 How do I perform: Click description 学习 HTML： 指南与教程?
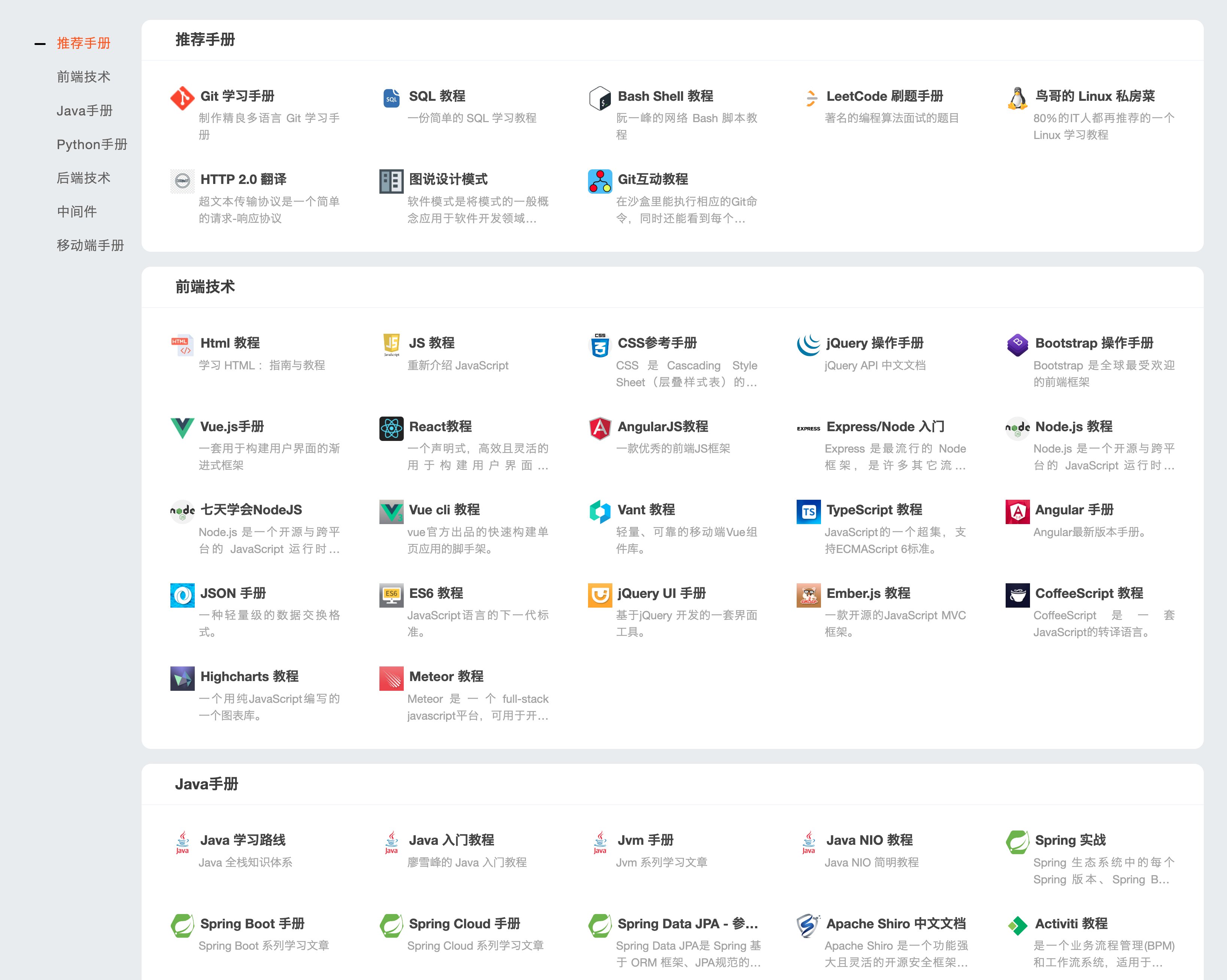[262, 365]
